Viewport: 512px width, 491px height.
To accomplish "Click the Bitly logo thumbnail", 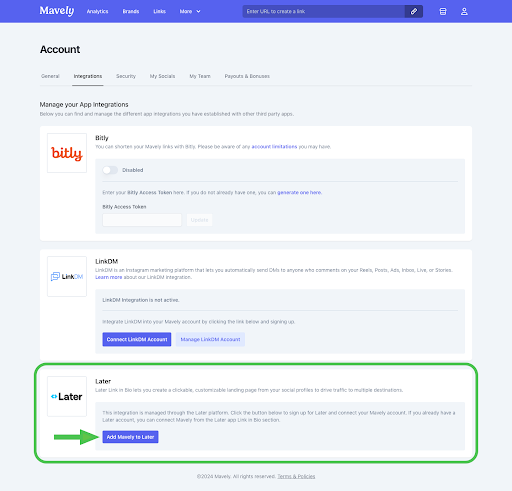I will click(67, 153).
